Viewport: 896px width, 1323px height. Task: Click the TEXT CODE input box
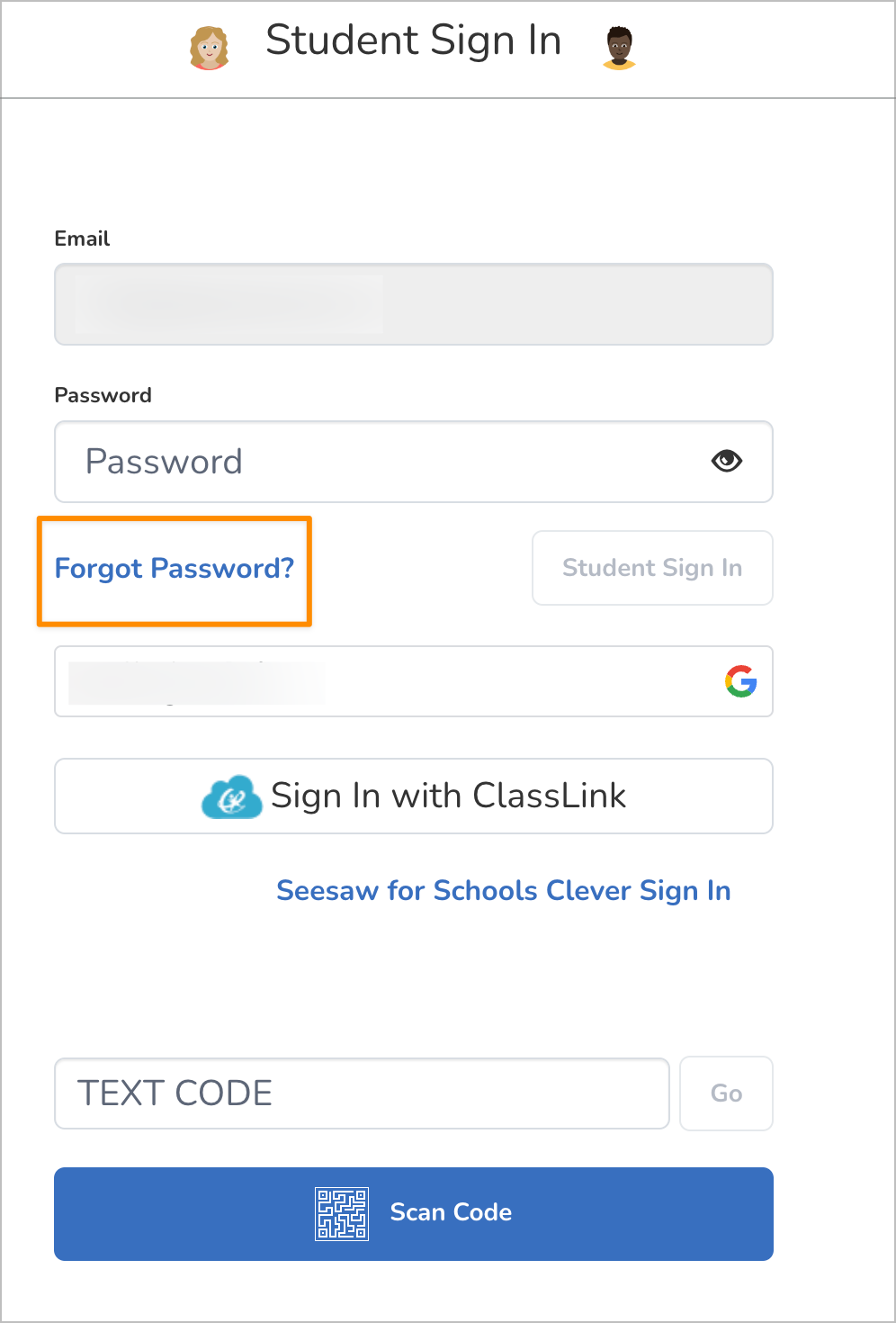click(x=362, y=1093)
